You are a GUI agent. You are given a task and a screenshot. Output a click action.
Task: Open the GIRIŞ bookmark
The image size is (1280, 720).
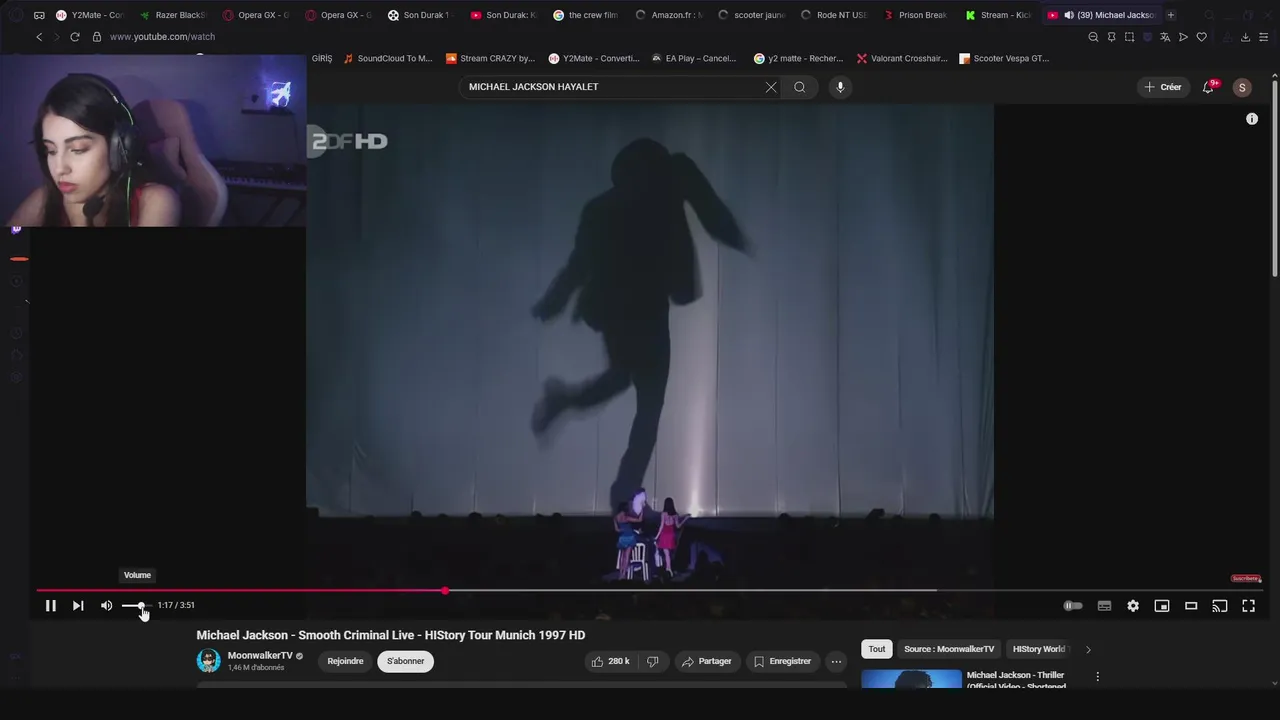322,58
